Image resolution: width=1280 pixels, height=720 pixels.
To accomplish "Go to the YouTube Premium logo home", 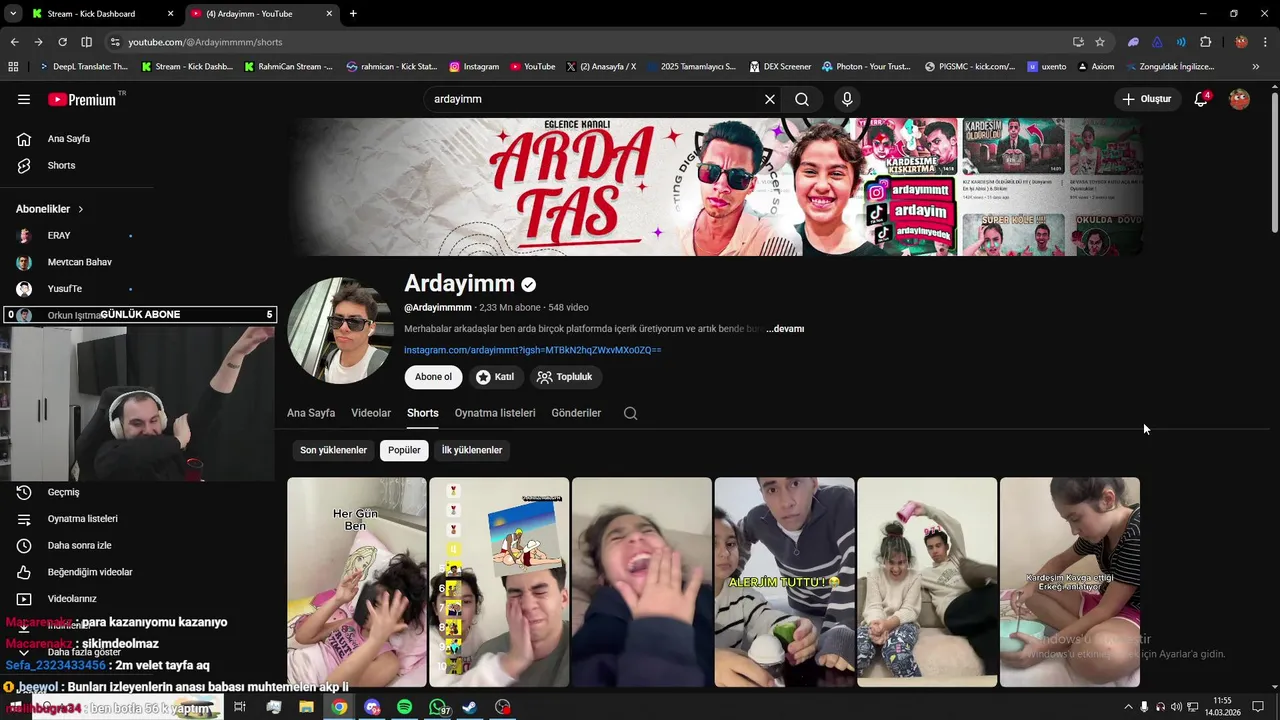I will (84, 99).
